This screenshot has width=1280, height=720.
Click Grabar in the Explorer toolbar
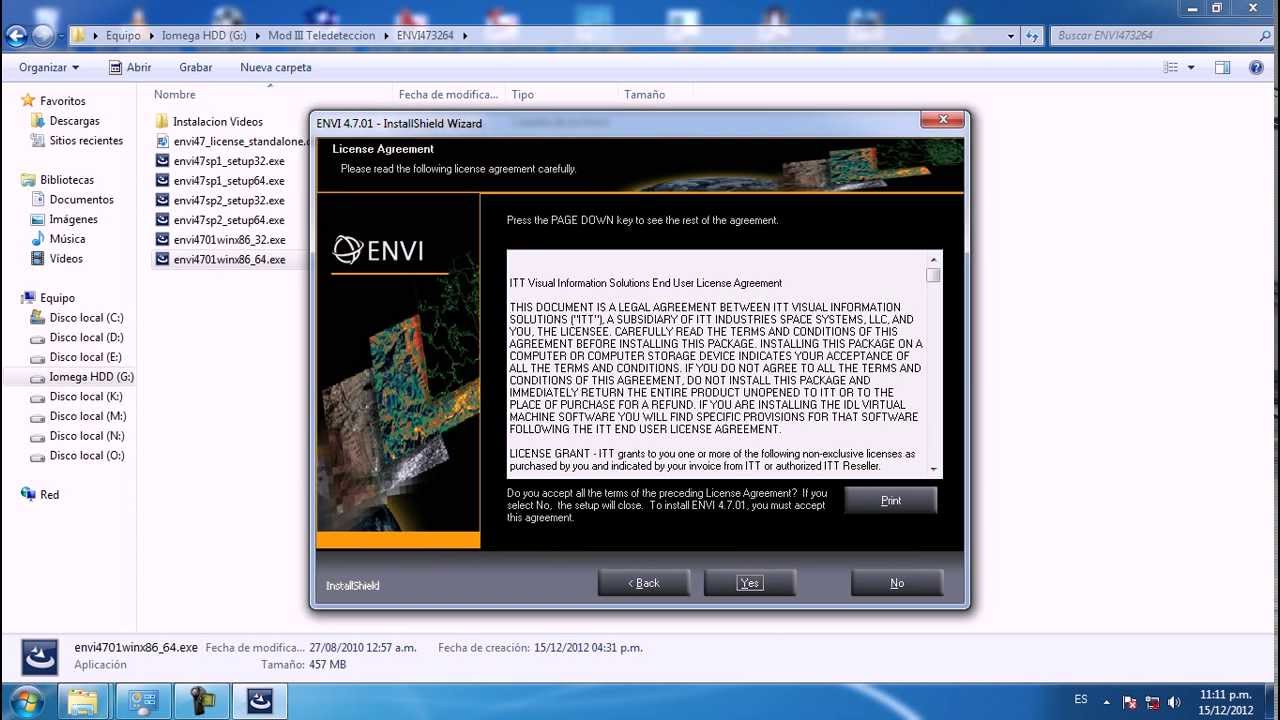[x=196, y=67]
